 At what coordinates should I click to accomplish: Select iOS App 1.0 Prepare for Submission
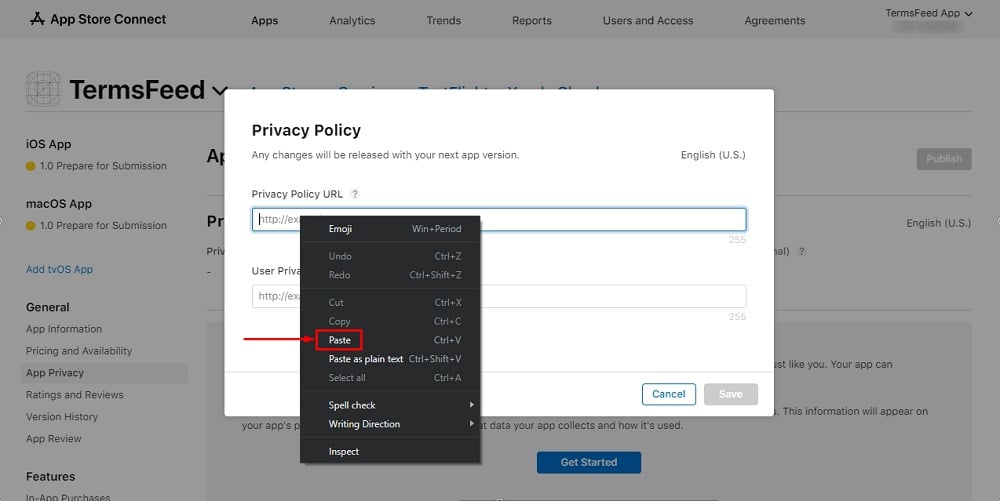pyautogui.click(x=96, y=166)
